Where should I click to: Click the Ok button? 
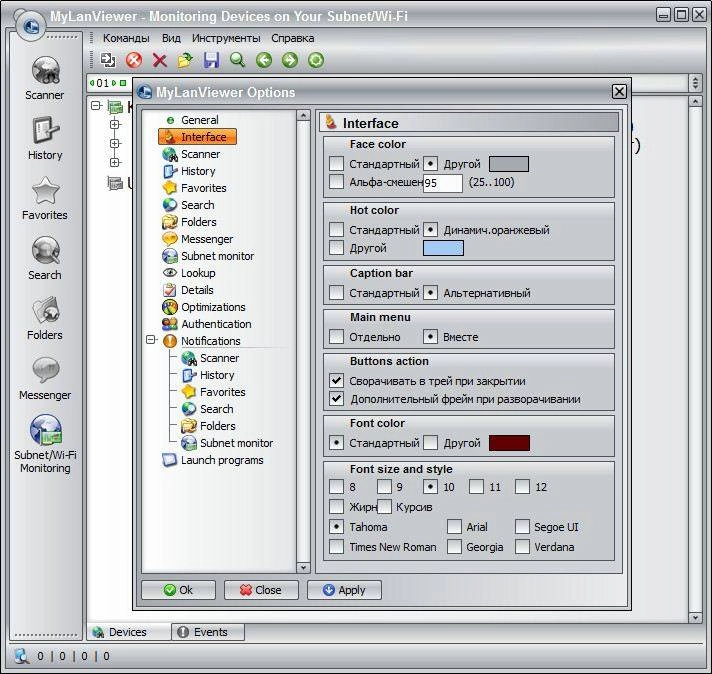pos(178,590)
